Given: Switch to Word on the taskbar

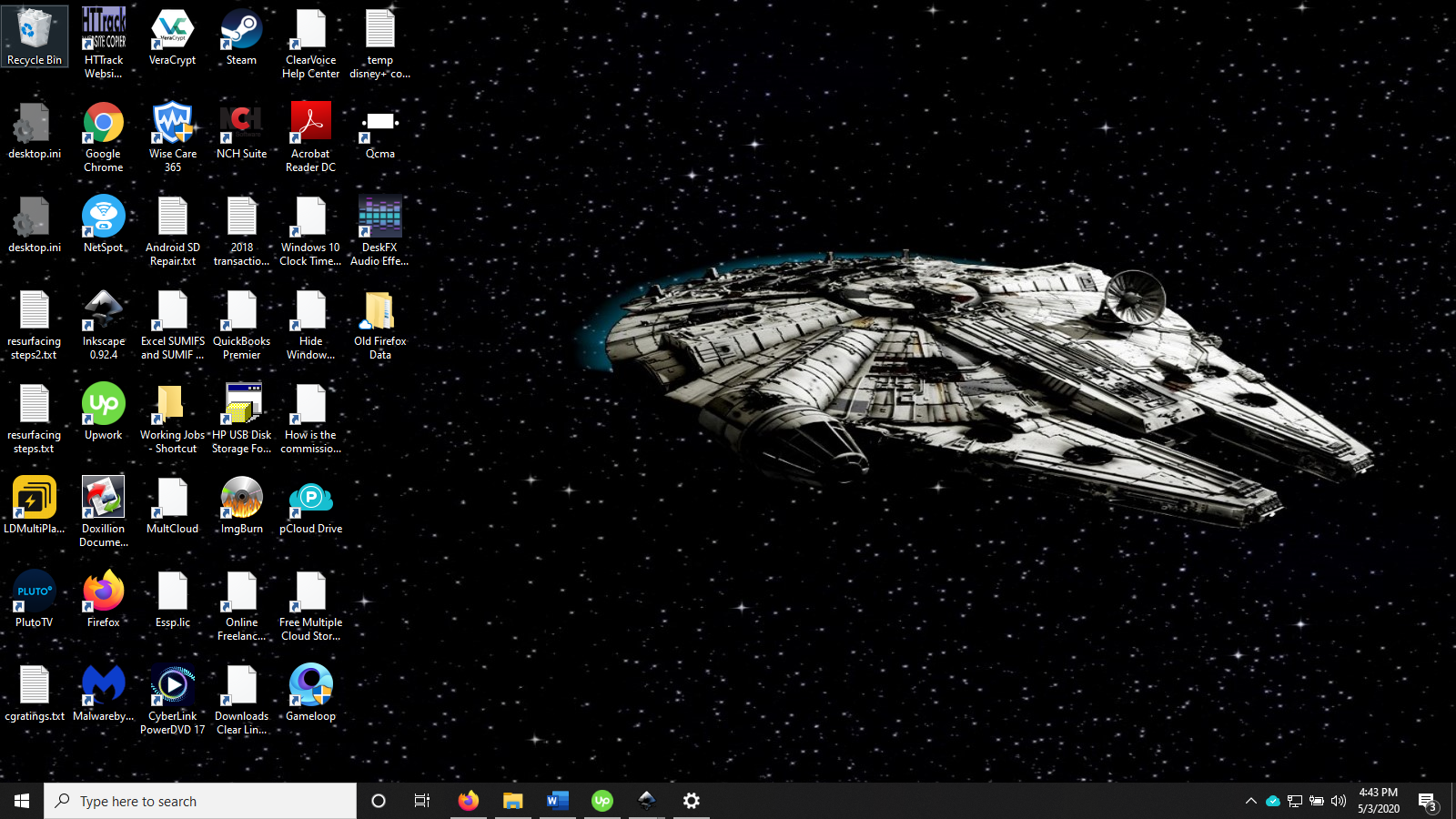Looking at the screenshot, I should 558,801.
